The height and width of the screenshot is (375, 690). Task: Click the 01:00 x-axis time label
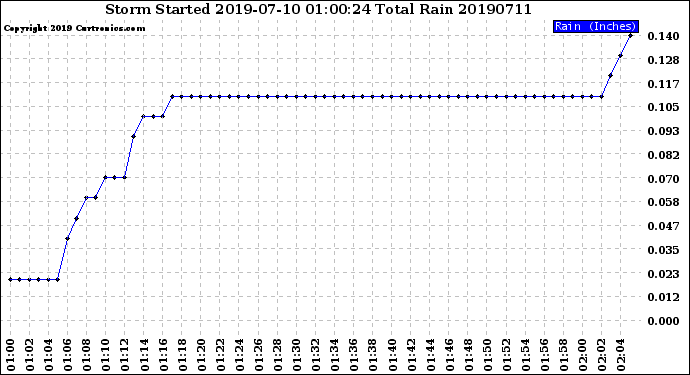(10, 355)
